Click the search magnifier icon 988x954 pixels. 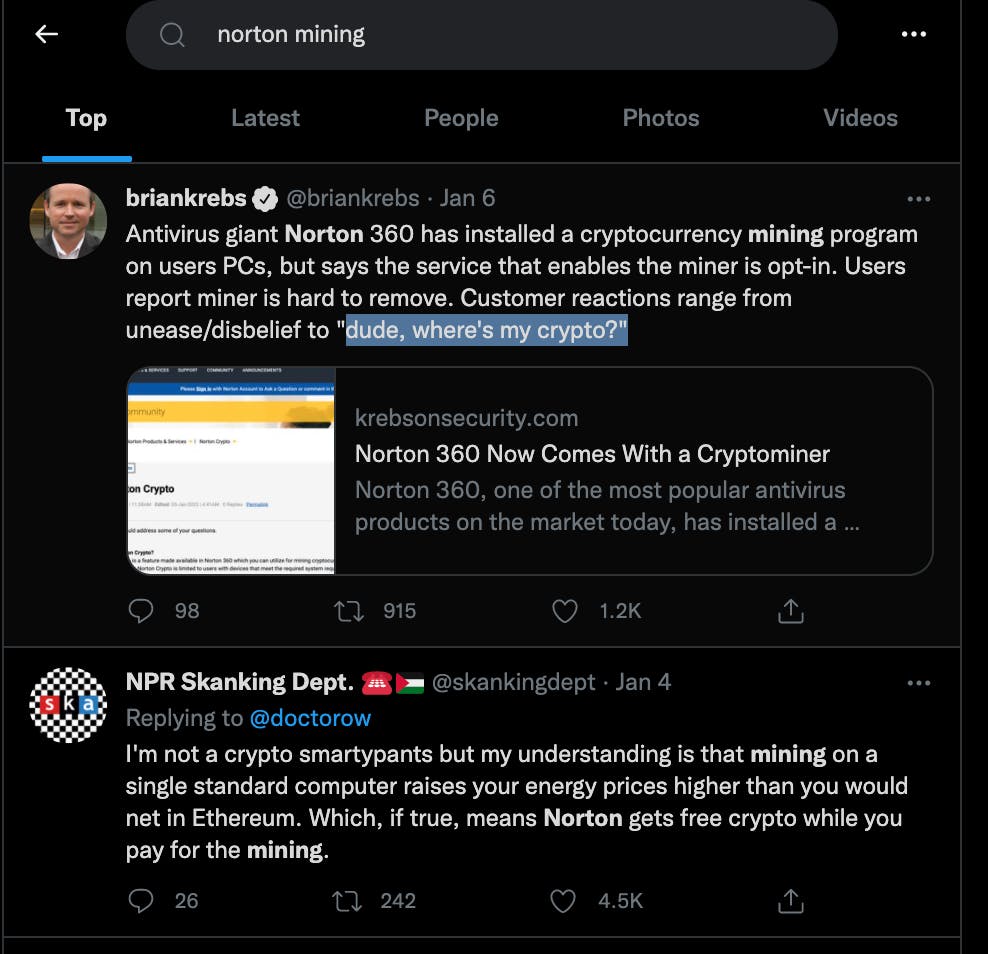172,34
